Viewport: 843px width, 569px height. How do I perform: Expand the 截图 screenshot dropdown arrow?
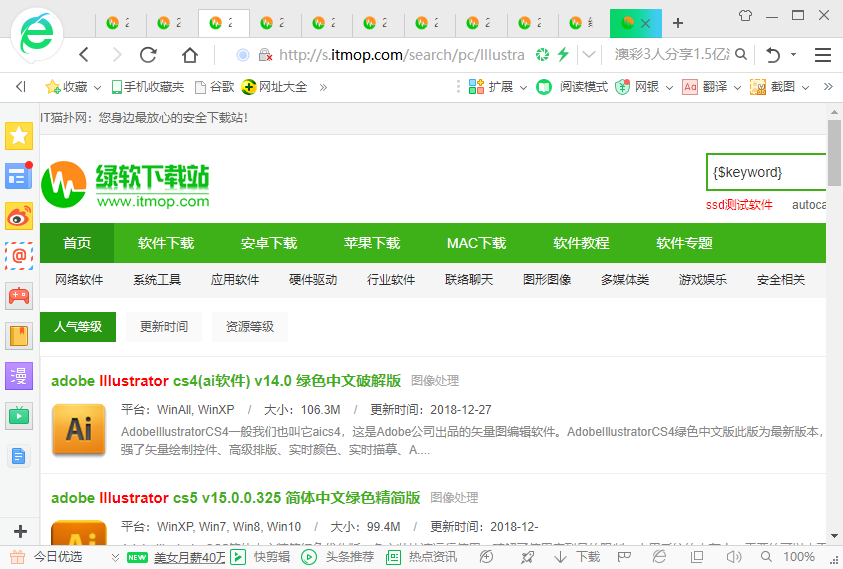pos(805,87)
